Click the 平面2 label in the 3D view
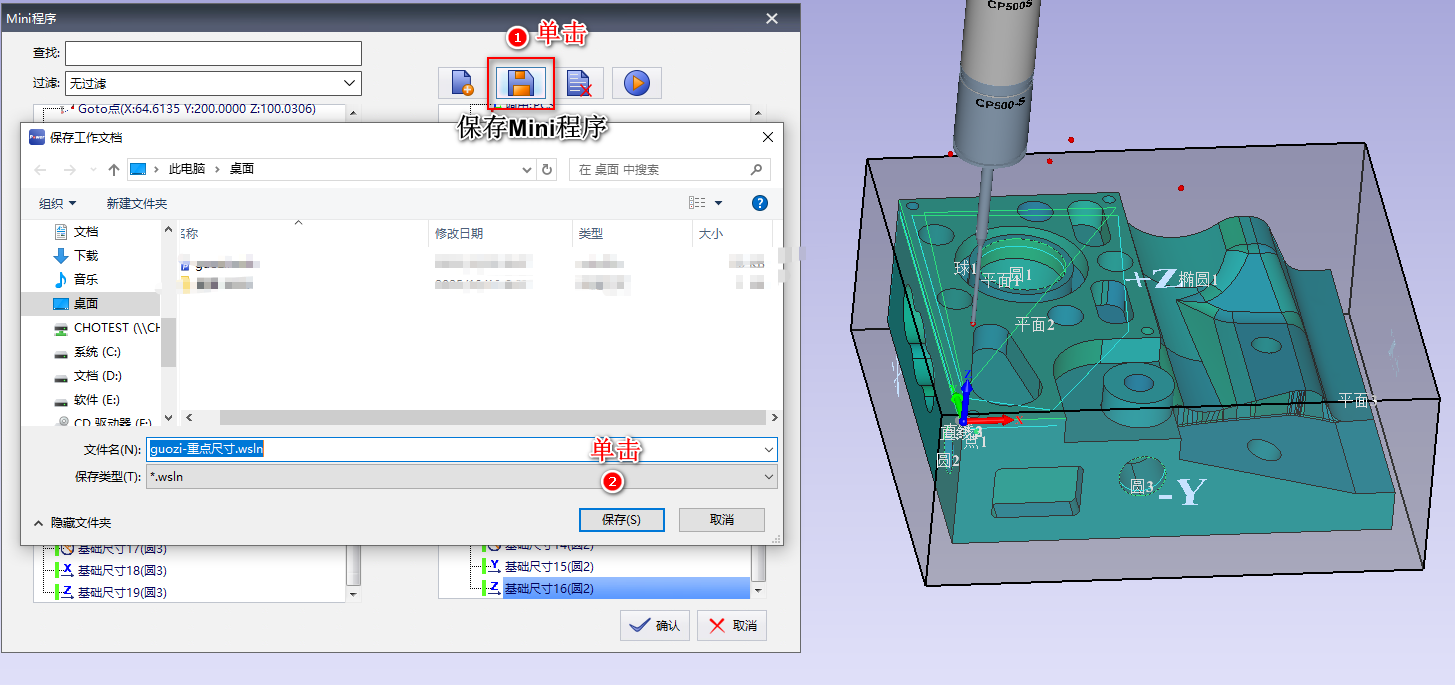This screenshot has height=685, width=1455. 1035,324
